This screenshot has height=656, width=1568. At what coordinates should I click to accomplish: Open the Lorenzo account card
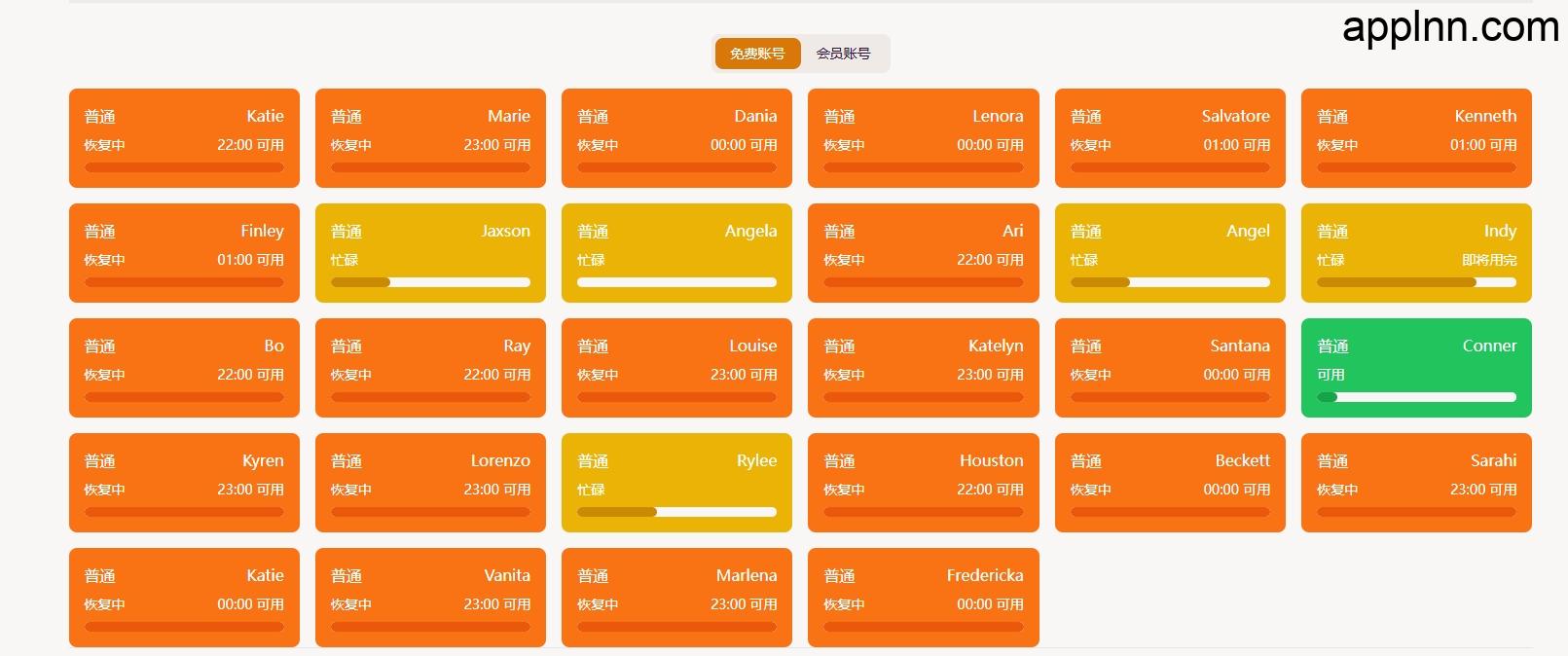point(430,483)
